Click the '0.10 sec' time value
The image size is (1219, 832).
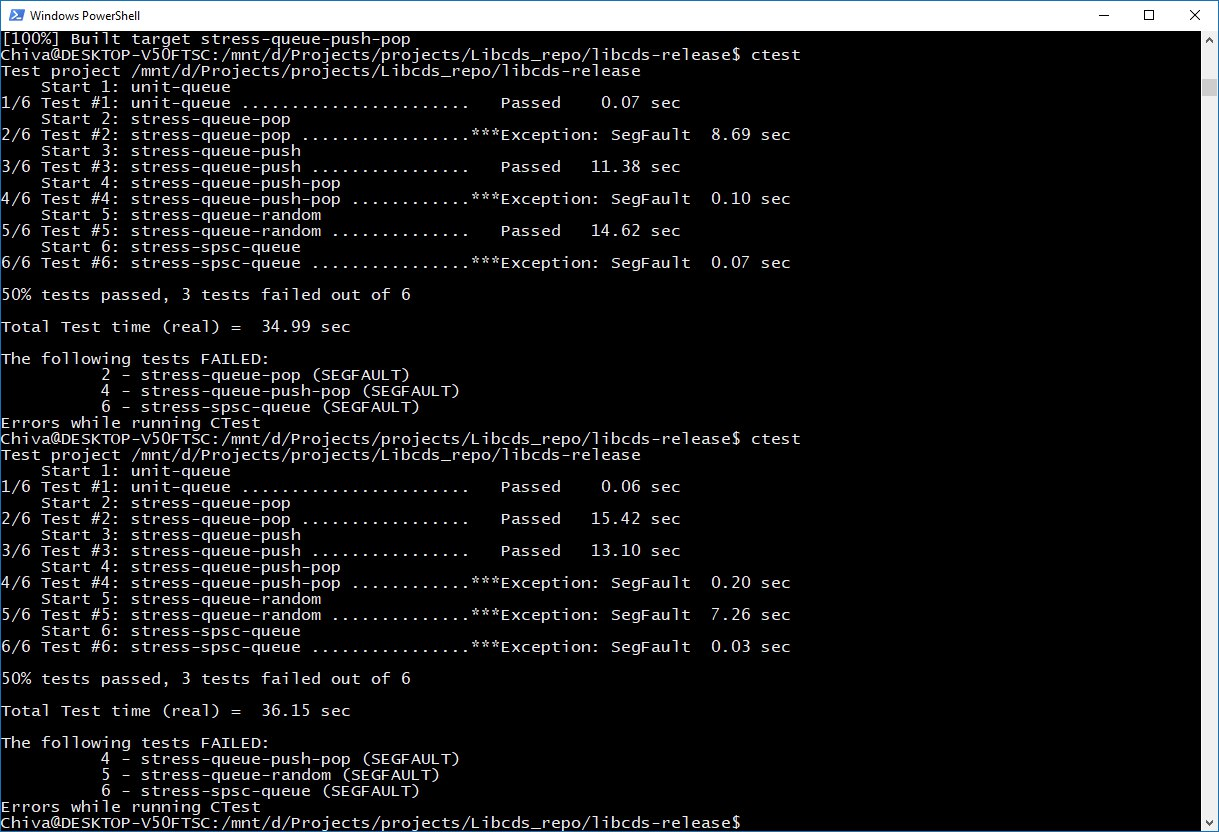[x=750, y=199]
